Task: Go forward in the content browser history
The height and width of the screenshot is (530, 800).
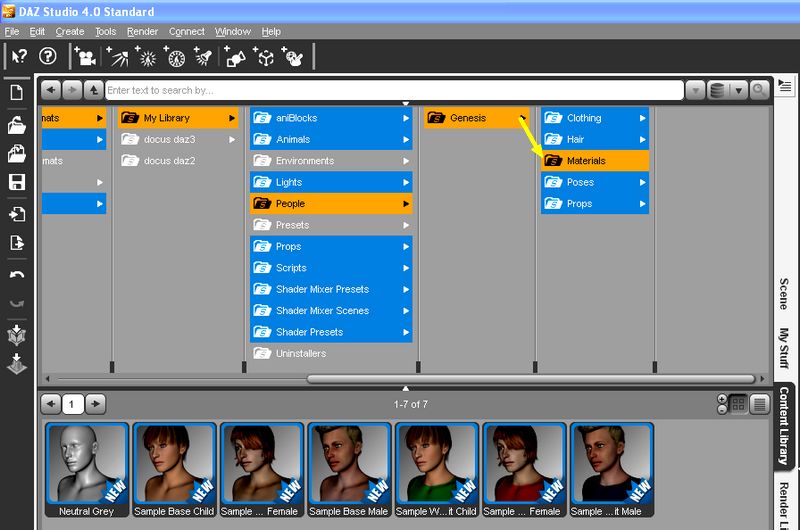Action: tap(72, 90)
